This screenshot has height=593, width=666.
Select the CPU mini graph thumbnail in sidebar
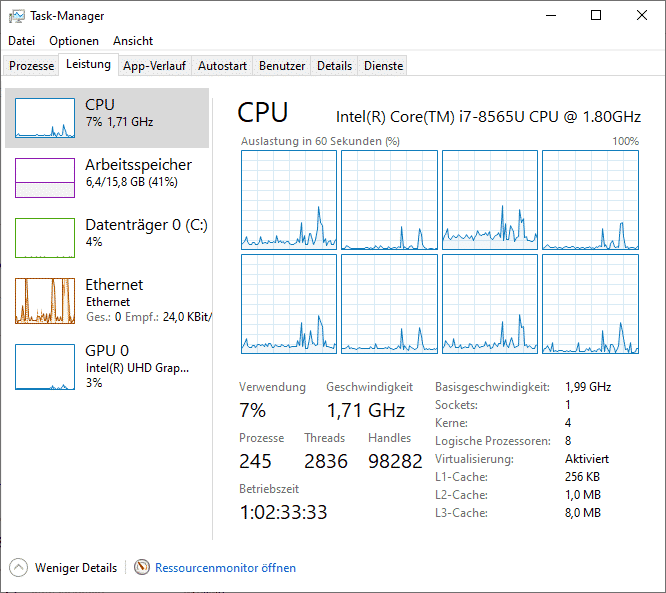(x=45, y=118)
